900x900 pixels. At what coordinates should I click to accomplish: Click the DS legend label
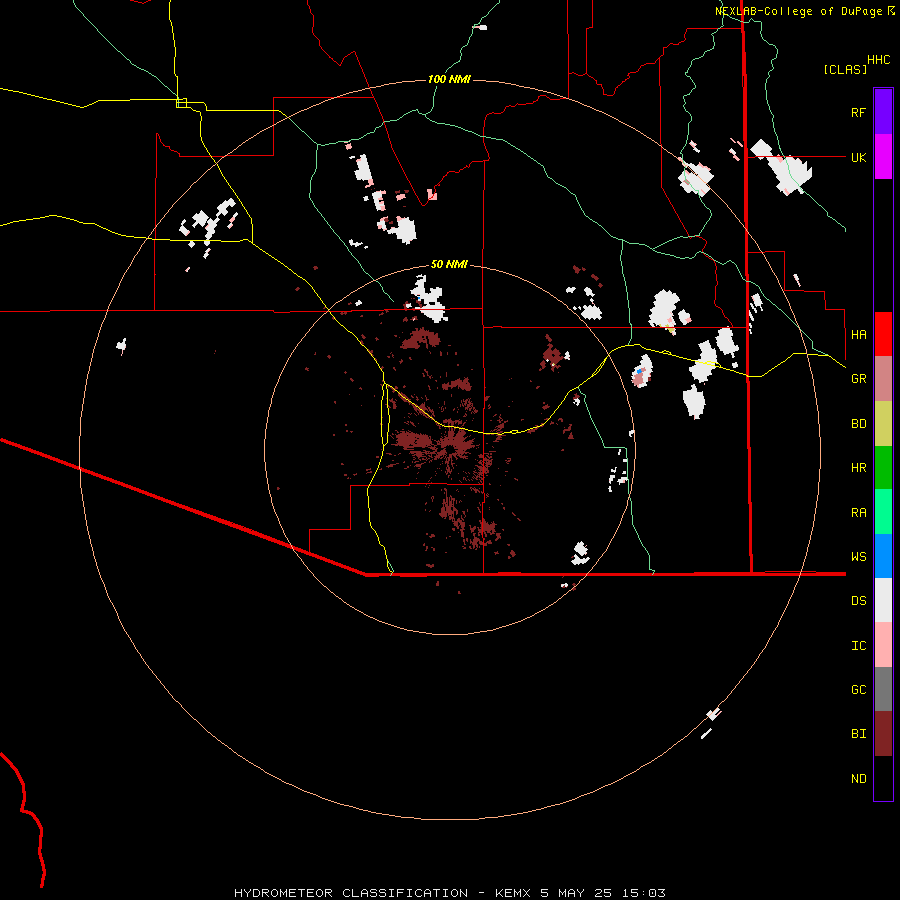(858, 601)
